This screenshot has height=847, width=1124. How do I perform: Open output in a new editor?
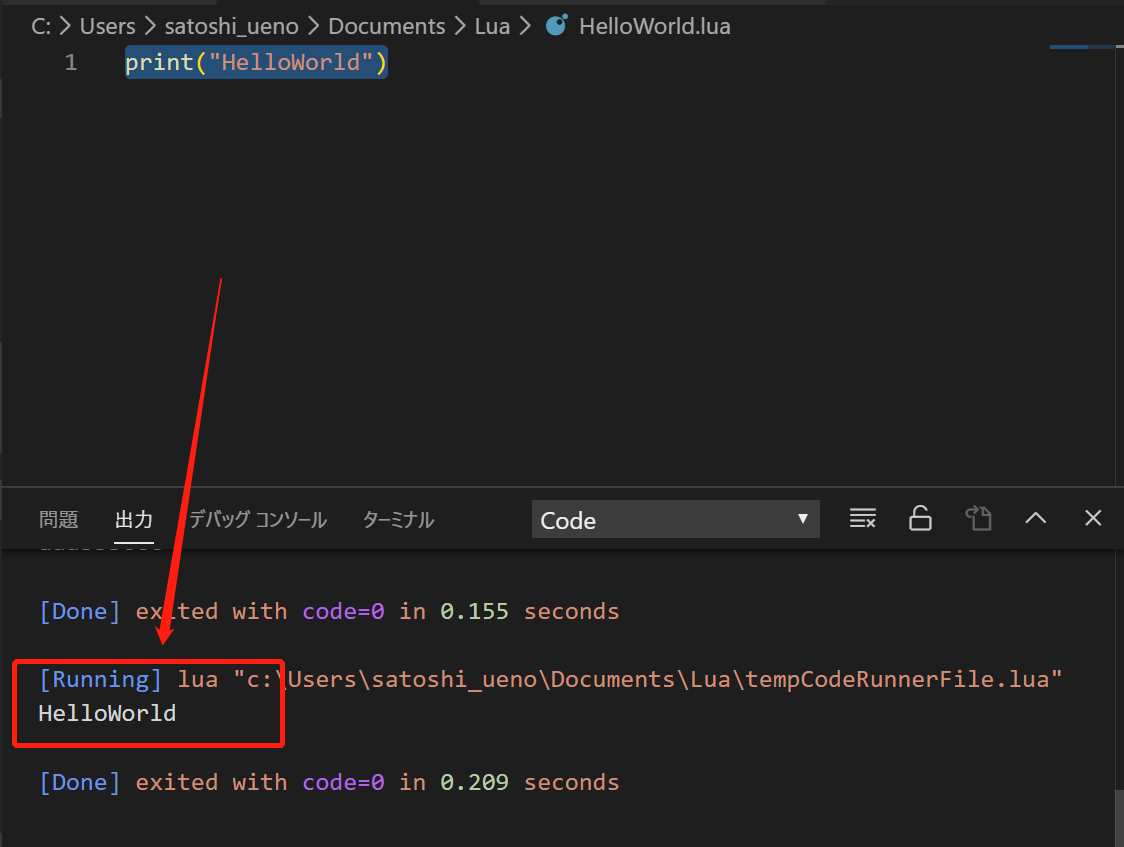point(978,518)
